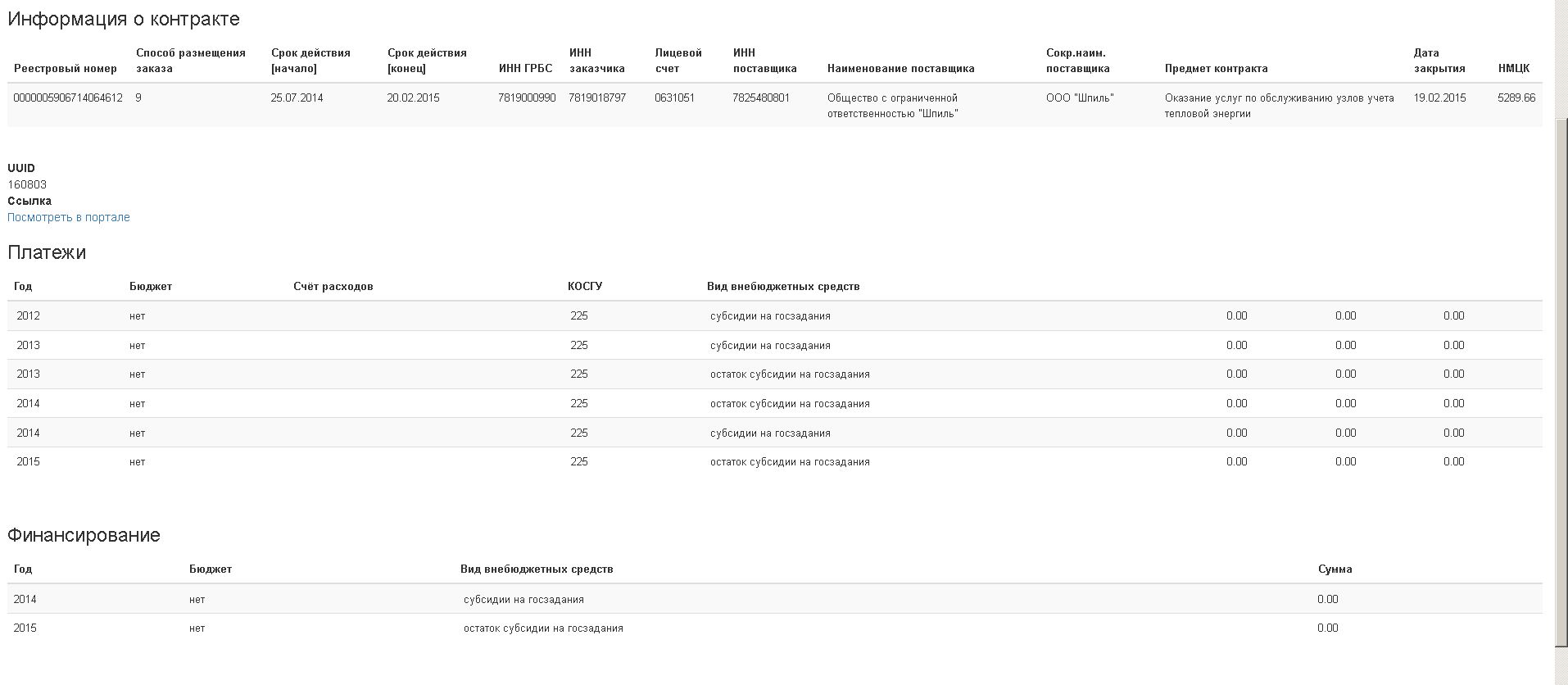Click the 'Вид внебюджетных средств' header in Платежи
1568x685 pixels.
[x=783, y=287]
